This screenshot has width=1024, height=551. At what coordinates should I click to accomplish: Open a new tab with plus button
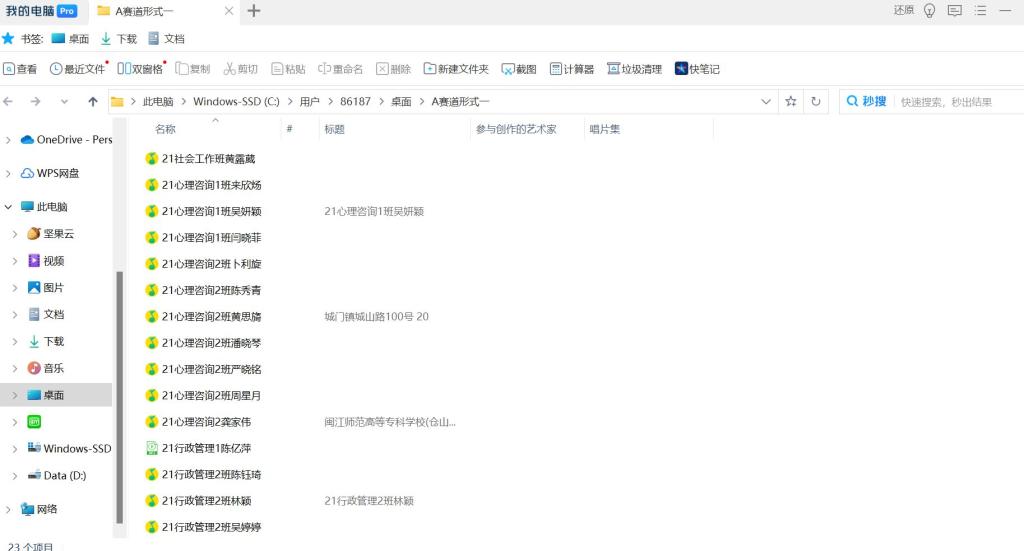(x=254, y=11)
